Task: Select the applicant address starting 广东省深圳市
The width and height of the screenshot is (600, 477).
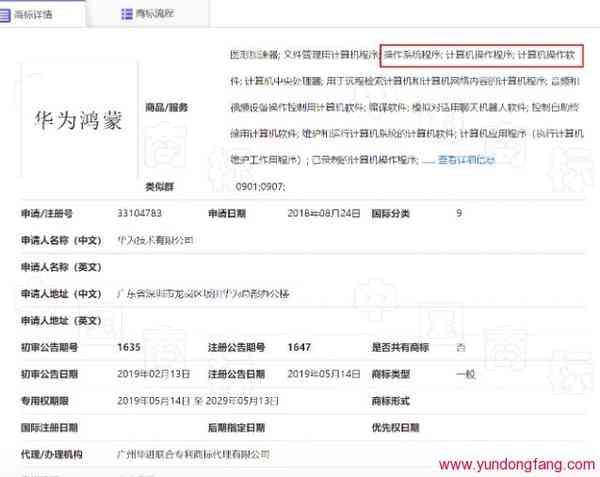Action: click(x=203, y=294)
